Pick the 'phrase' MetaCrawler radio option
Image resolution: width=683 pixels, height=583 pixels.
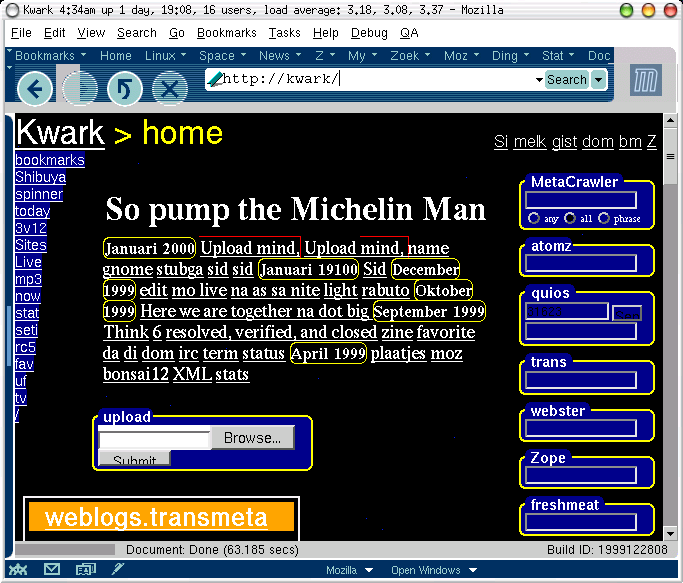(x=604, y=218)
